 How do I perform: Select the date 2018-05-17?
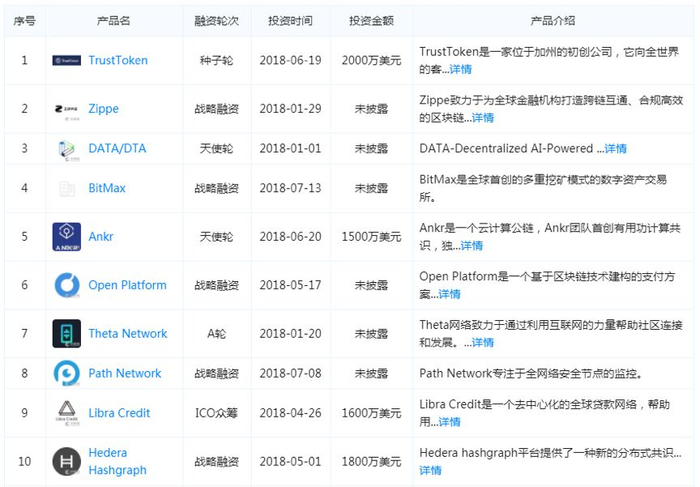[x=290, y=285]
